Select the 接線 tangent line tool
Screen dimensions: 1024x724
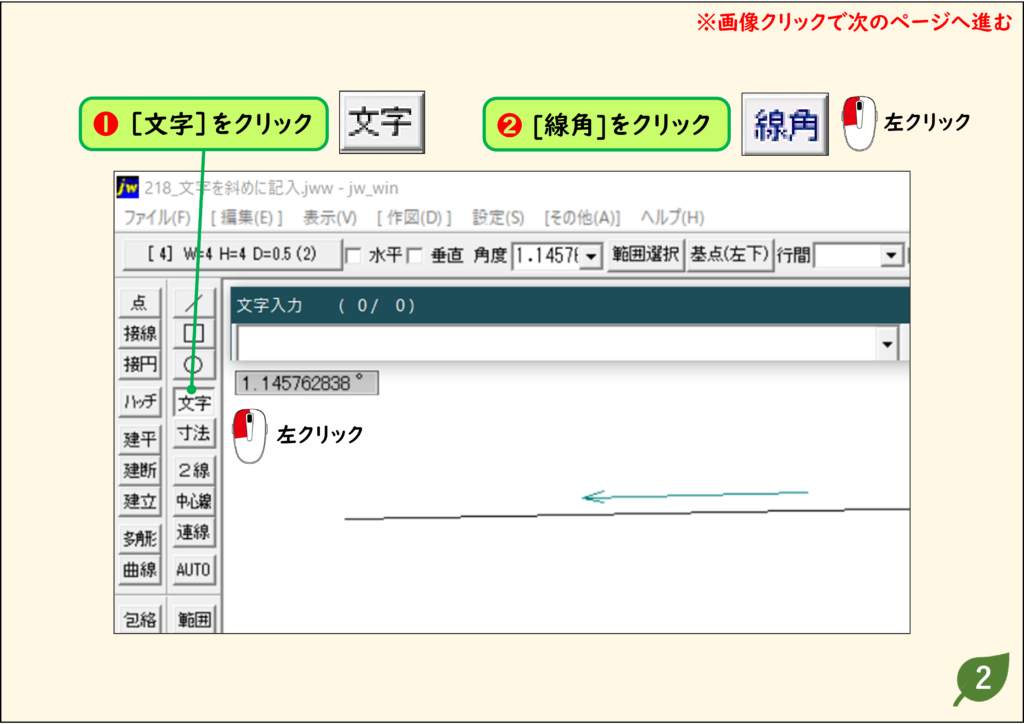[x=140, y=334]
